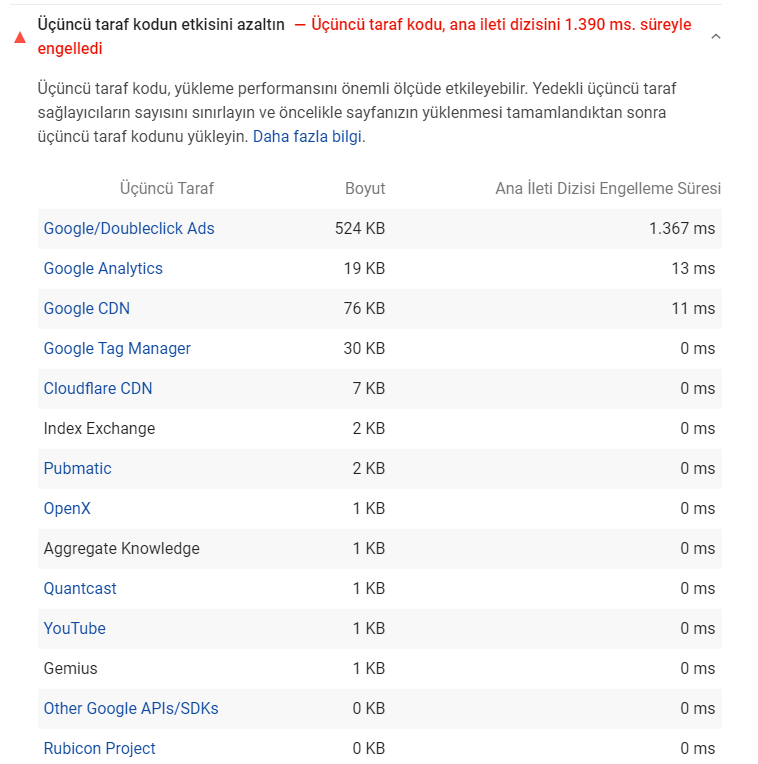758x764 pixels.
Task: Click the Üçüncü Taraf column header
Action: click(x=167, y=189)
